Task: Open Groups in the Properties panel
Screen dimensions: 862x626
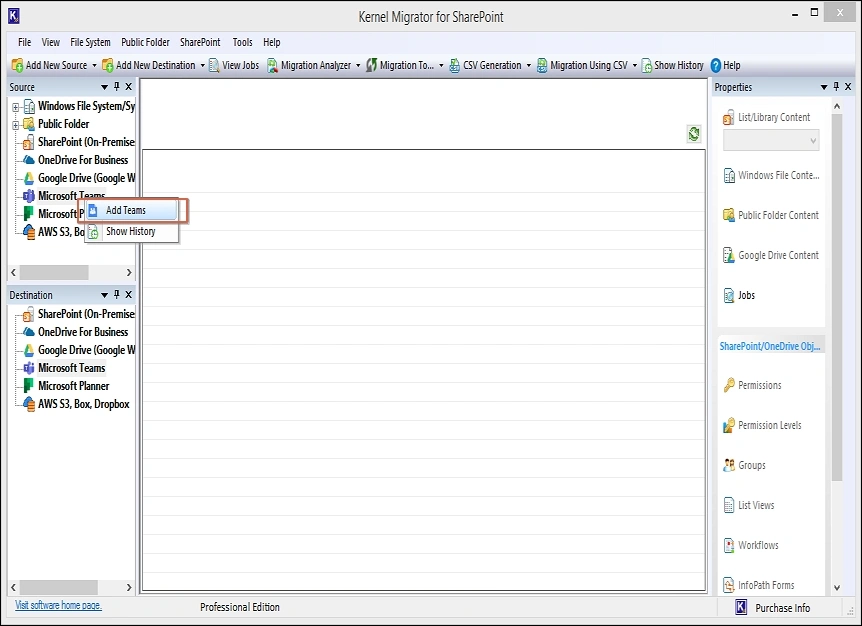Action: [x=745, y=466]
